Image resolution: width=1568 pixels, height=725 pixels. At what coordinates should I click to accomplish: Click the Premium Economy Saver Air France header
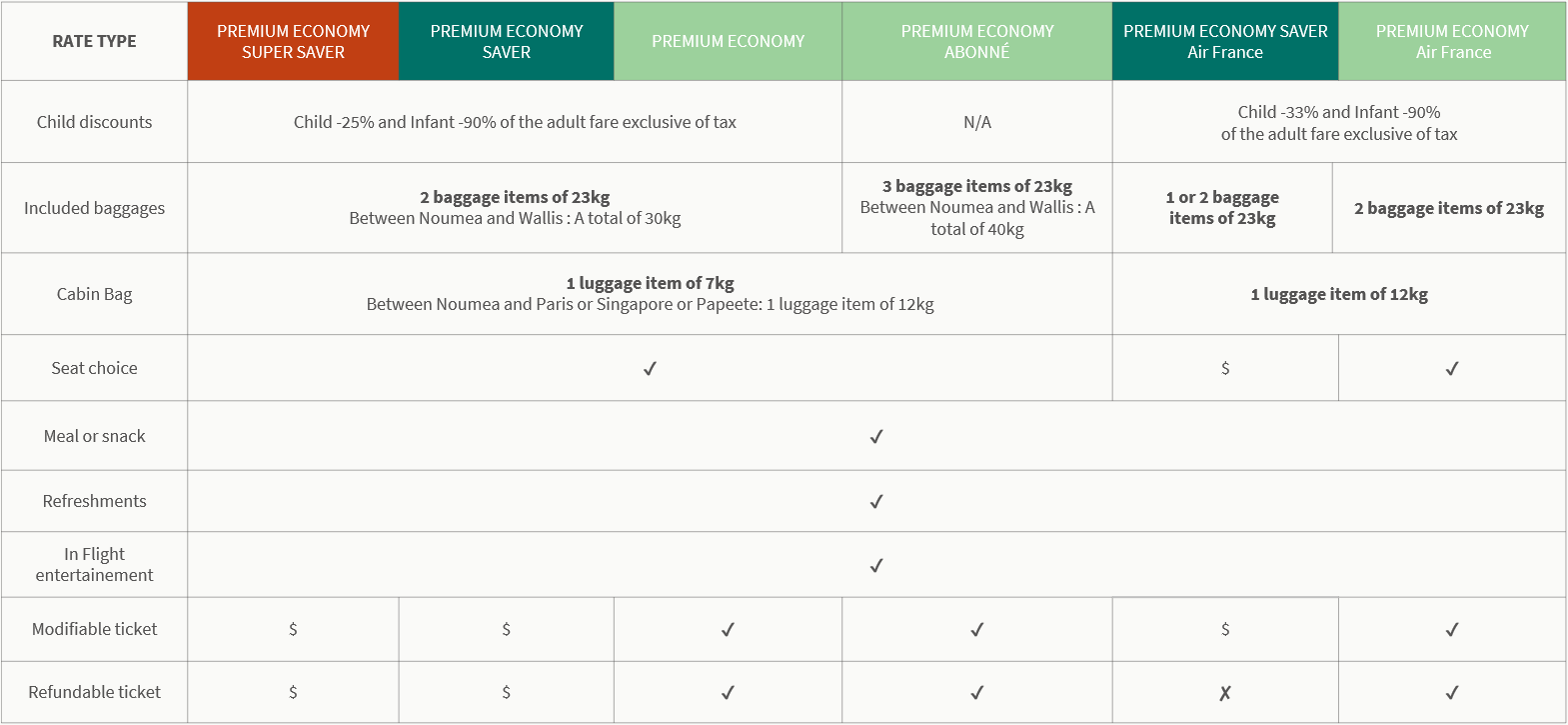(1225, 41)
